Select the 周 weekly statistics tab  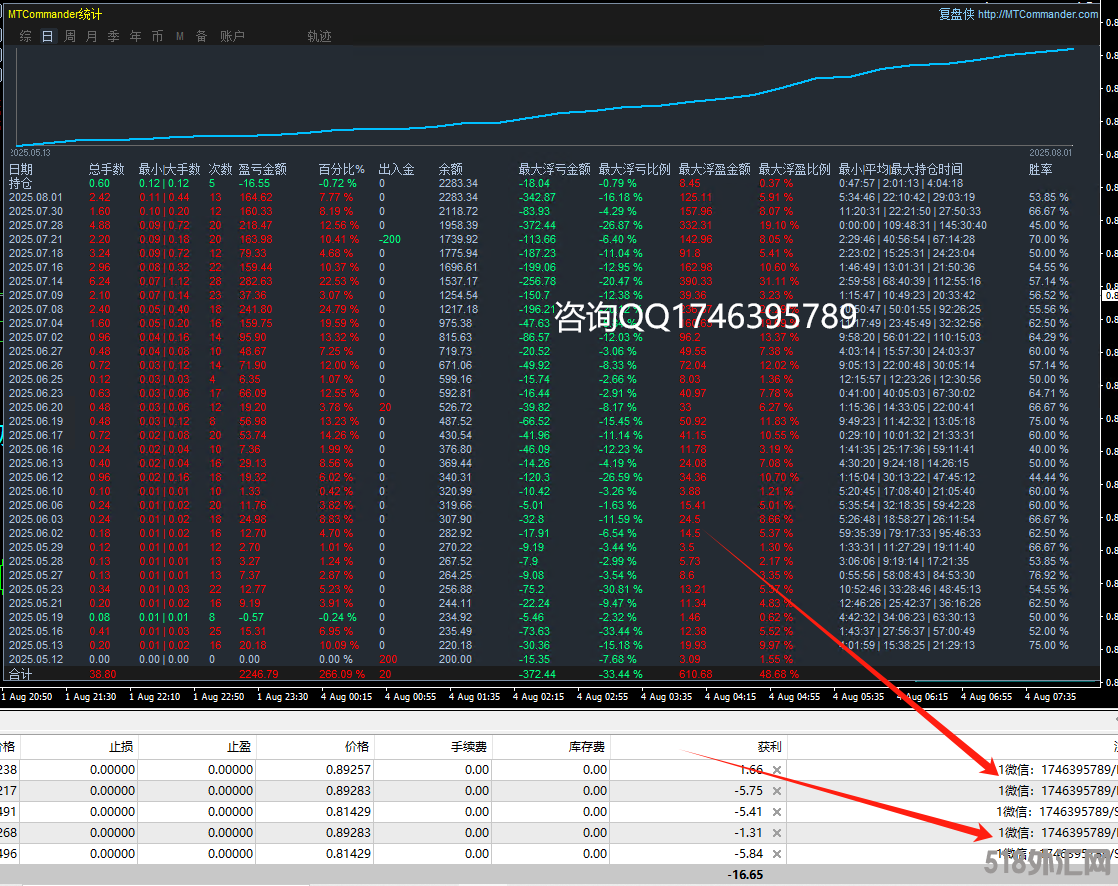(70, 36)
